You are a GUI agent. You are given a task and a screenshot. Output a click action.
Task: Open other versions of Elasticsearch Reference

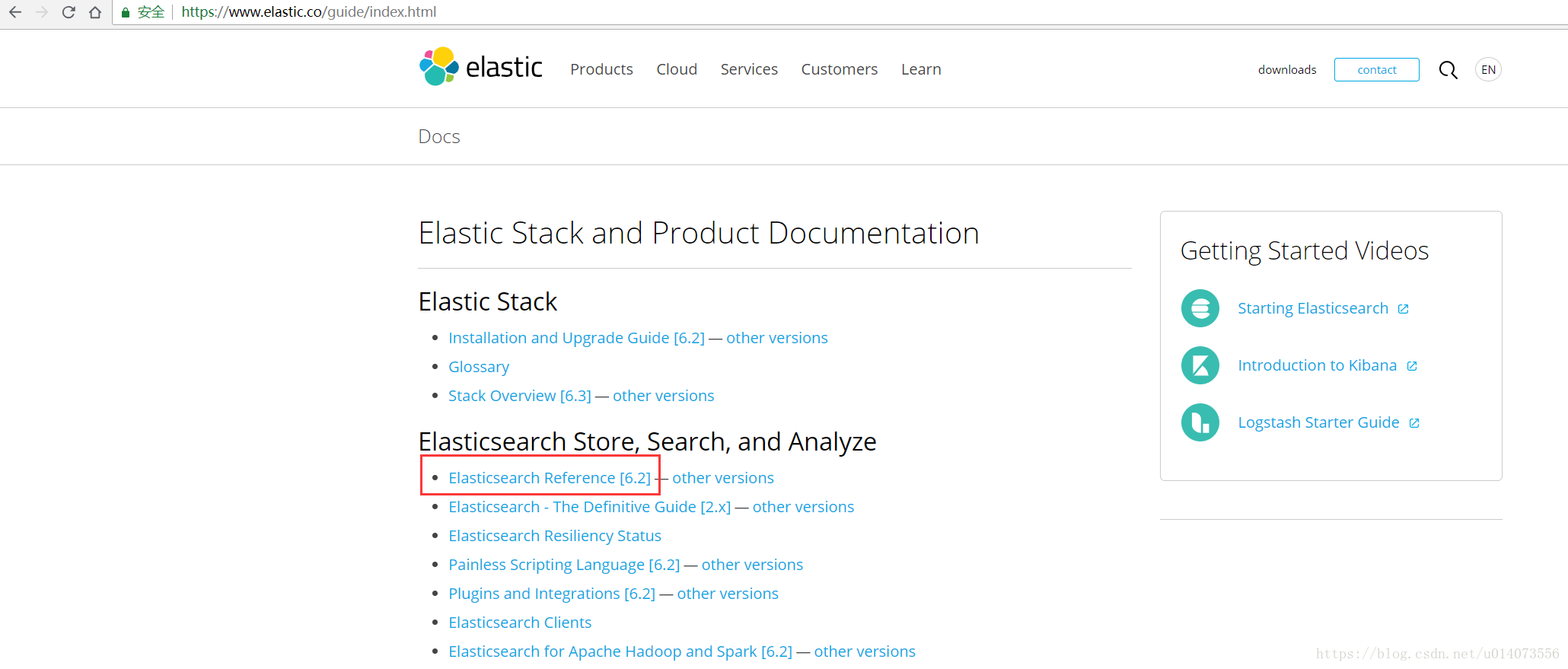(722, 478)
